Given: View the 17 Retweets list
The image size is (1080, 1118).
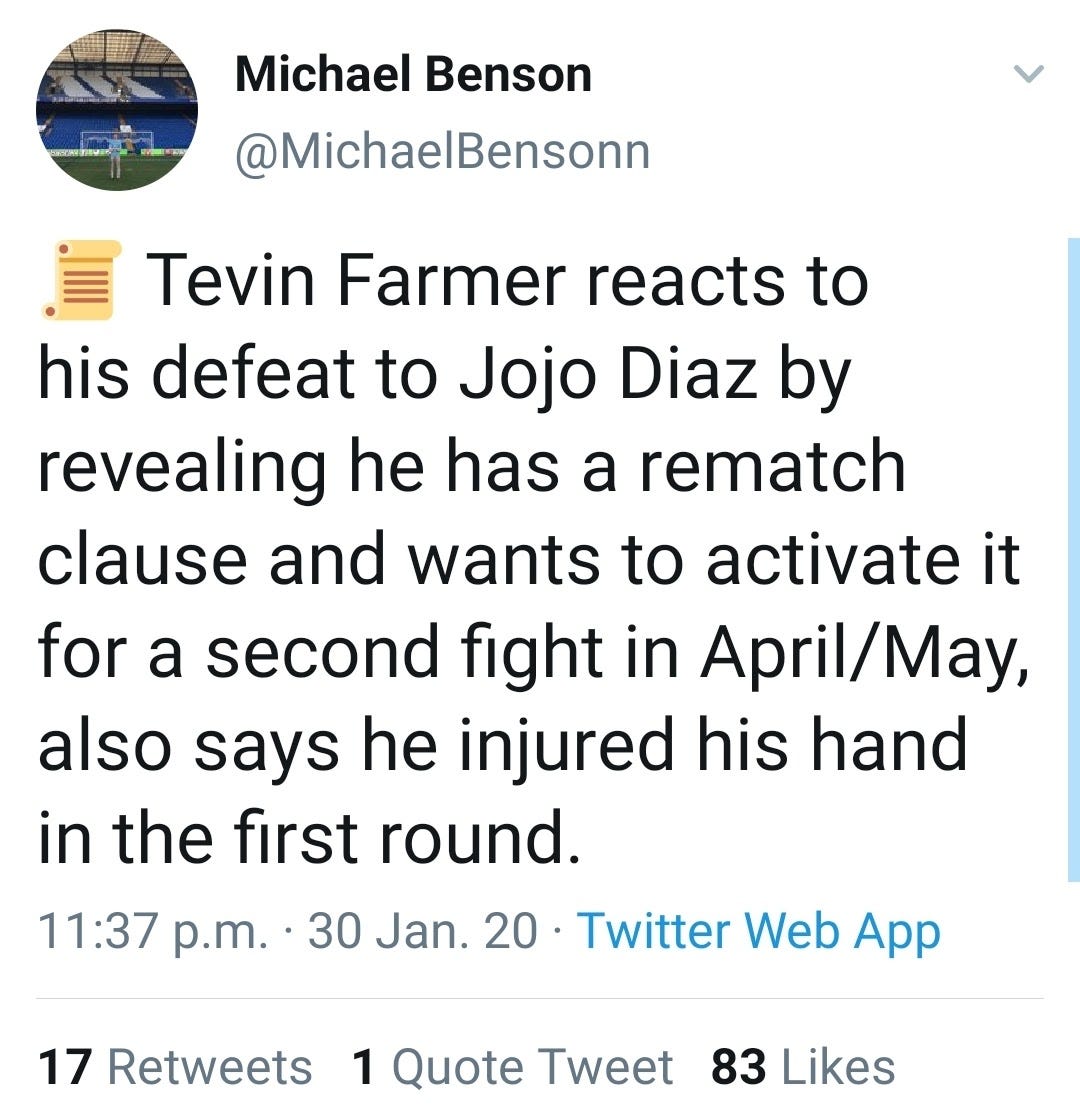Looking at the screenshot, I should 175,1066.
